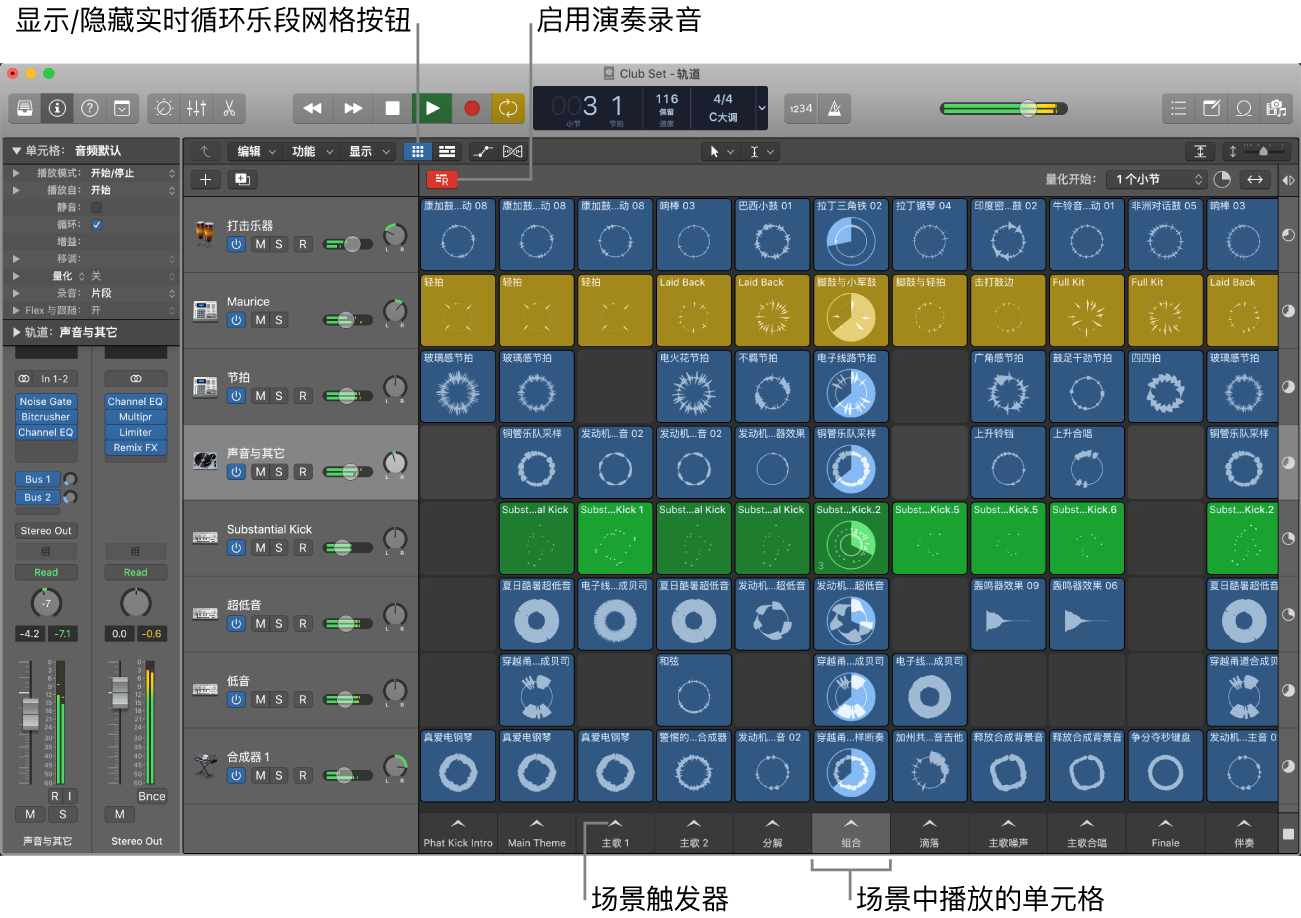Enable performance recording red button
1301x918 pixels.
point(442,179)
